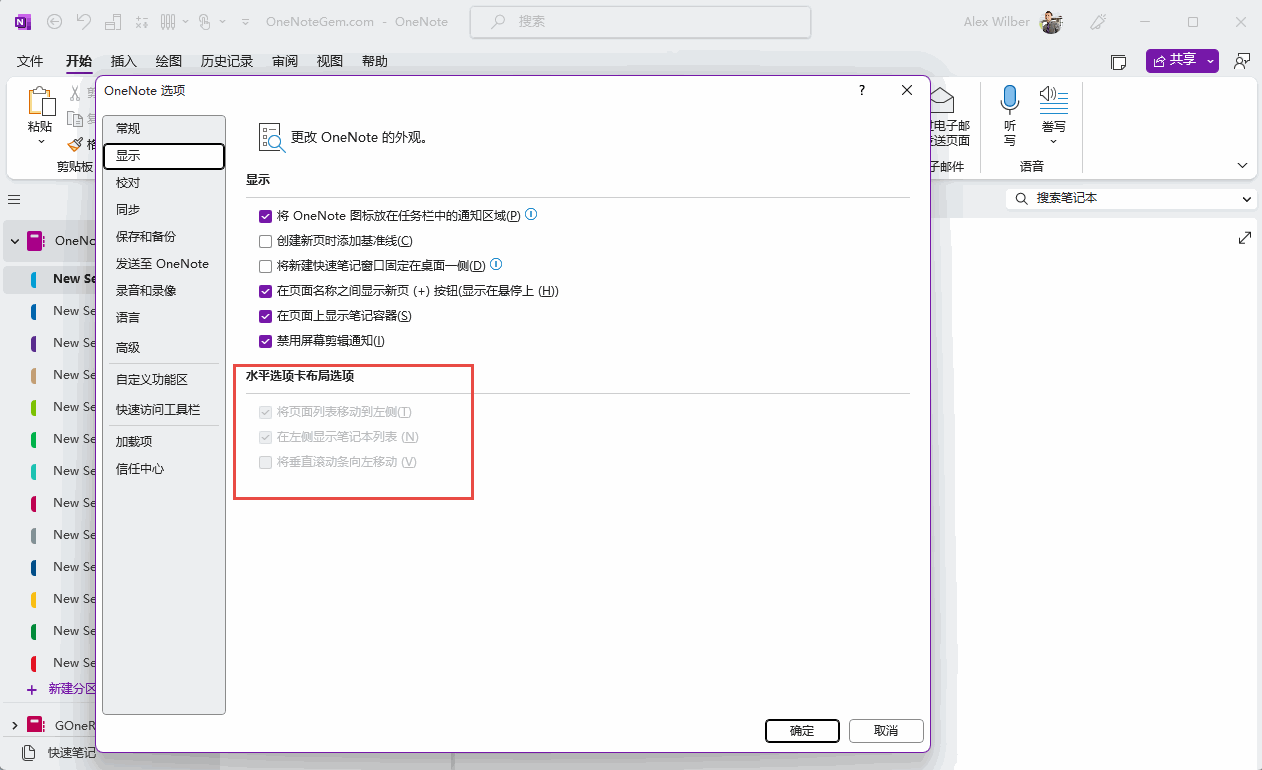This screenshot has height=770, width=1262.
Task: Click the Help question mark in dialog
Action: 862,90
